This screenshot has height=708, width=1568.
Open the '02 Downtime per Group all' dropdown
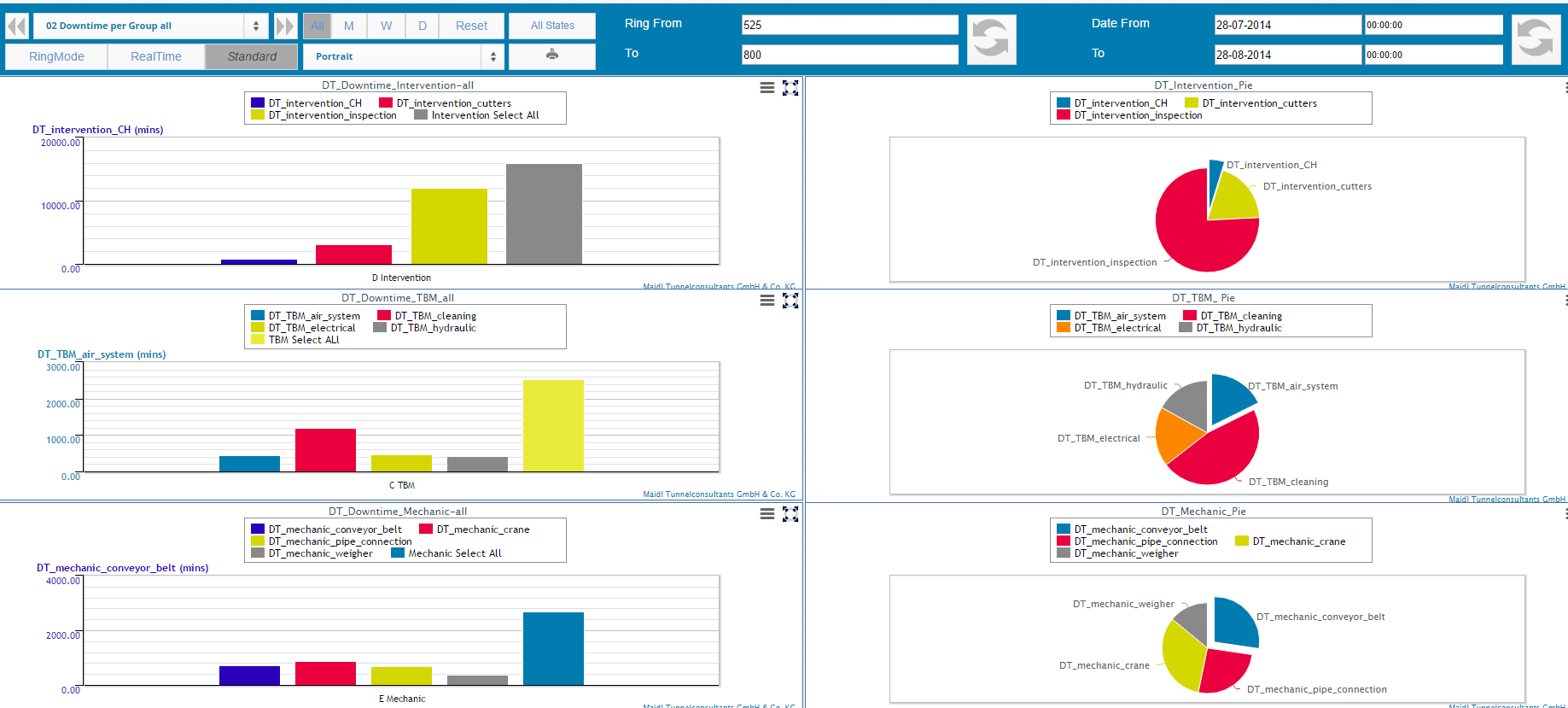click(x=149, y=26)
